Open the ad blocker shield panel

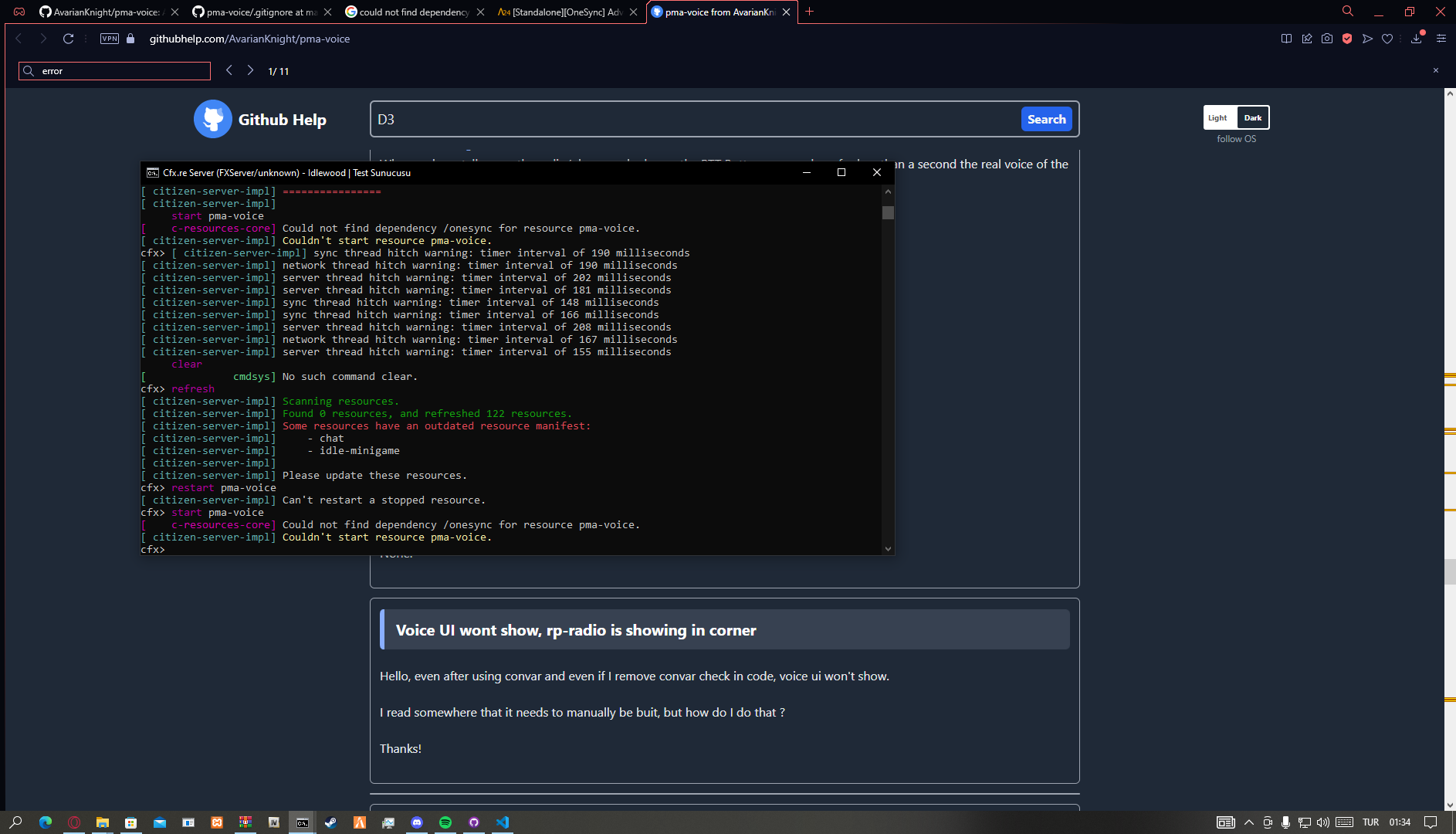[x=1348, y=39]
